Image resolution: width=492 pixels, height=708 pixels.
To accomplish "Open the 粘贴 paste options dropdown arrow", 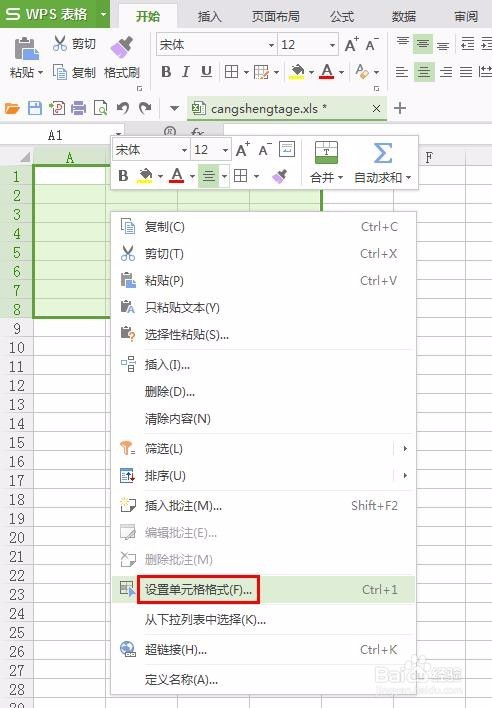I will tap(40, 72).
